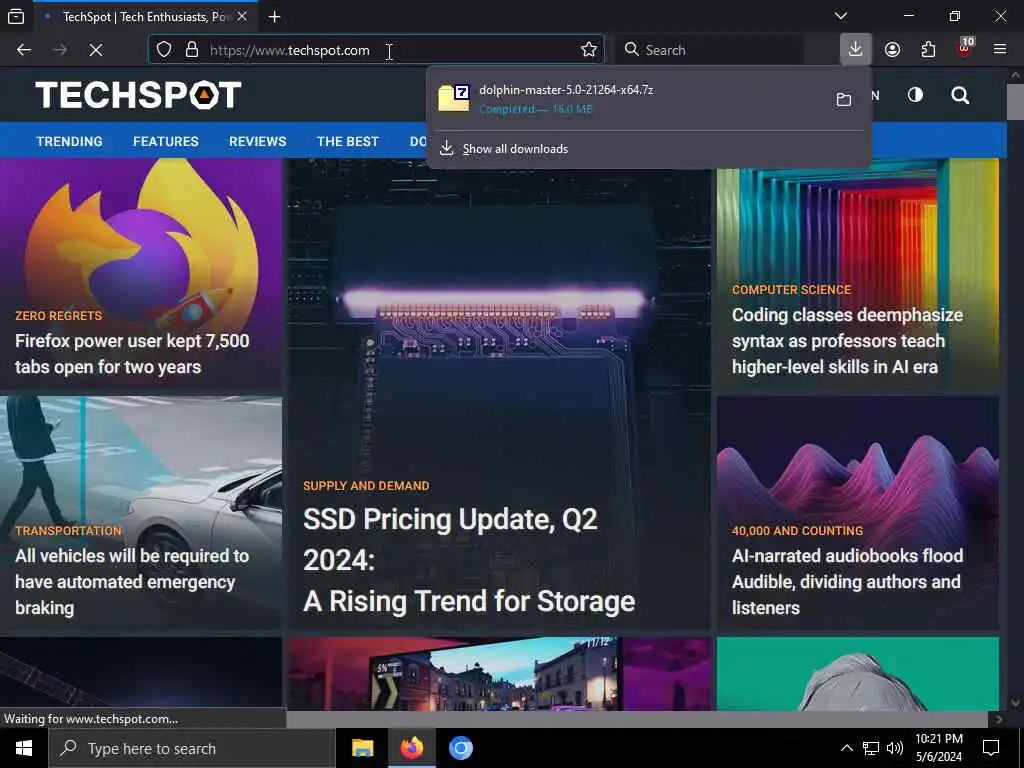Screen dimensions: 1024x768
Task: Open the Firefox downloads toolbar button
Action: (x=855, y=49)
